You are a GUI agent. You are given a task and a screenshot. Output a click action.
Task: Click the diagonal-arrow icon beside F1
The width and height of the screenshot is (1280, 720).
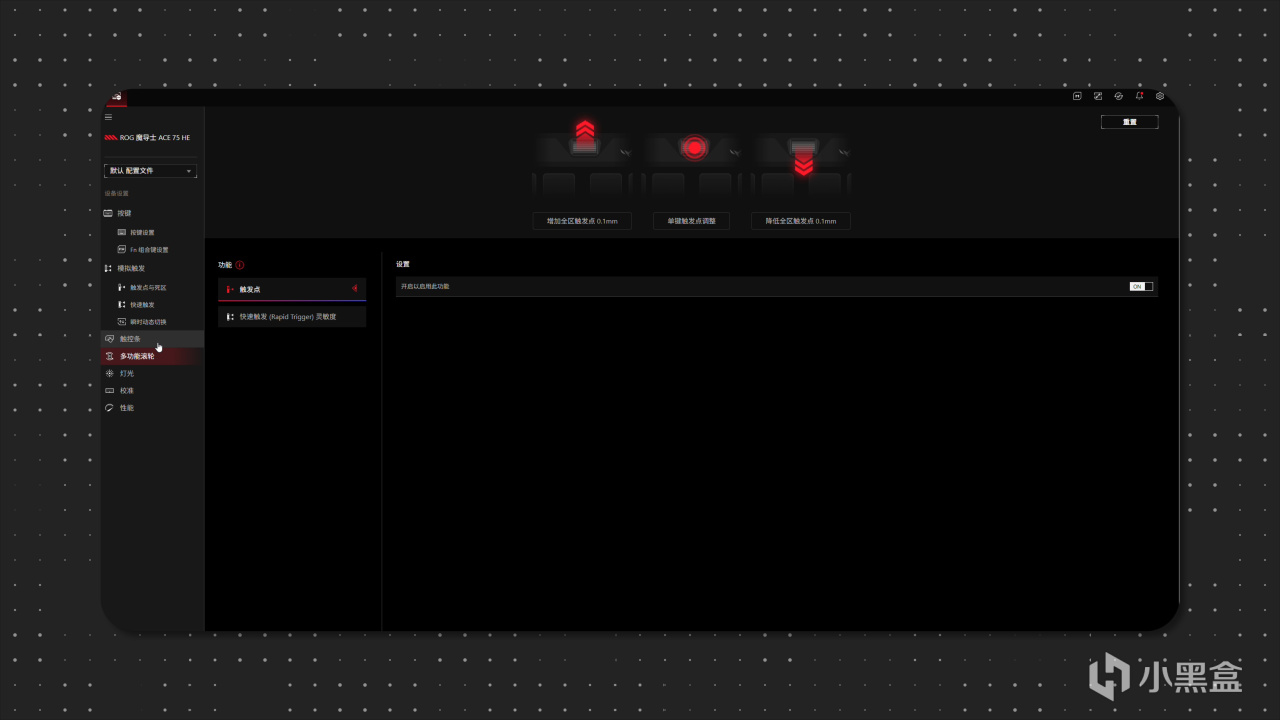pyautogui.click(x=1098, y=96)
